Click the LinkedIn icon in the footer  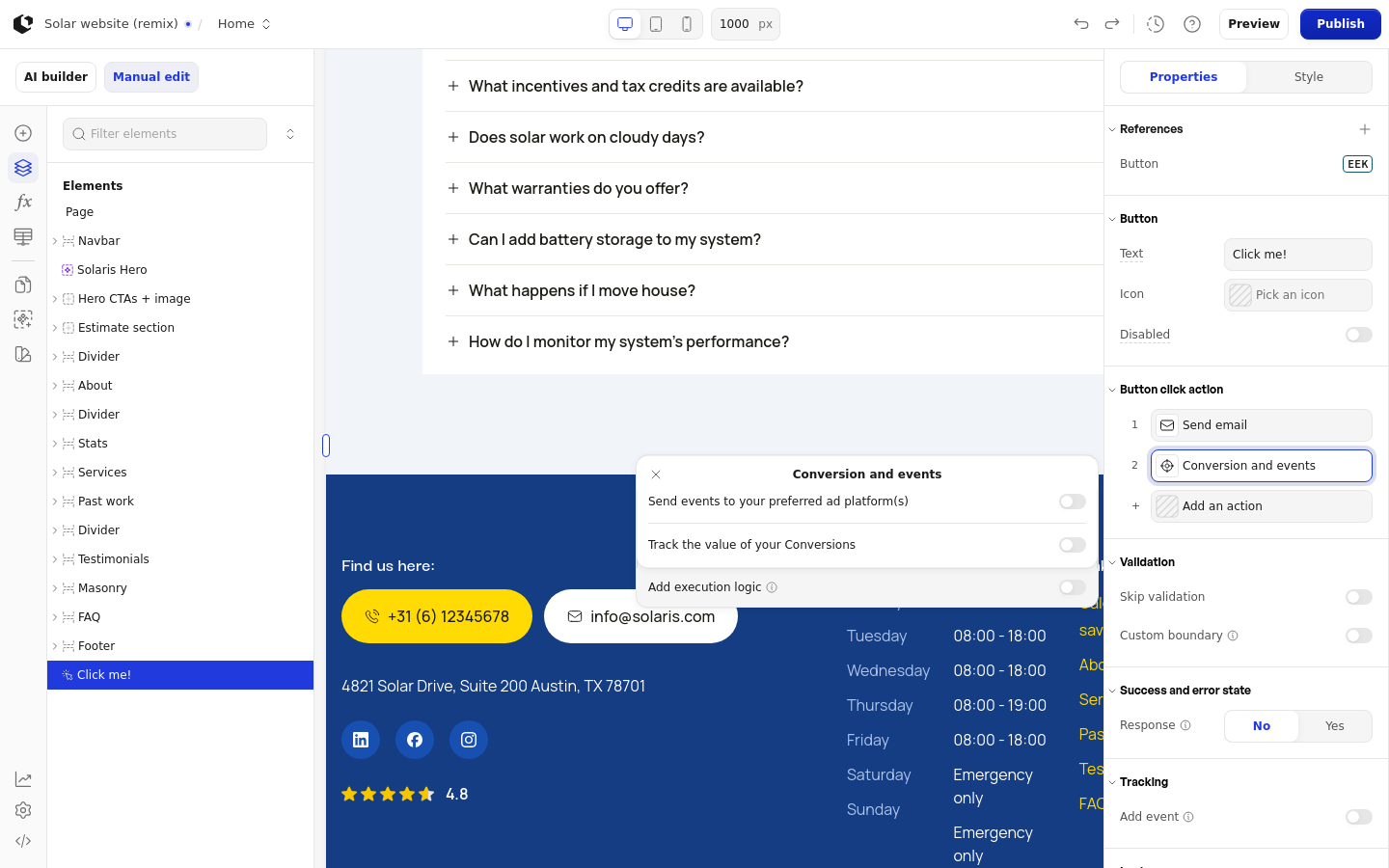361,740
